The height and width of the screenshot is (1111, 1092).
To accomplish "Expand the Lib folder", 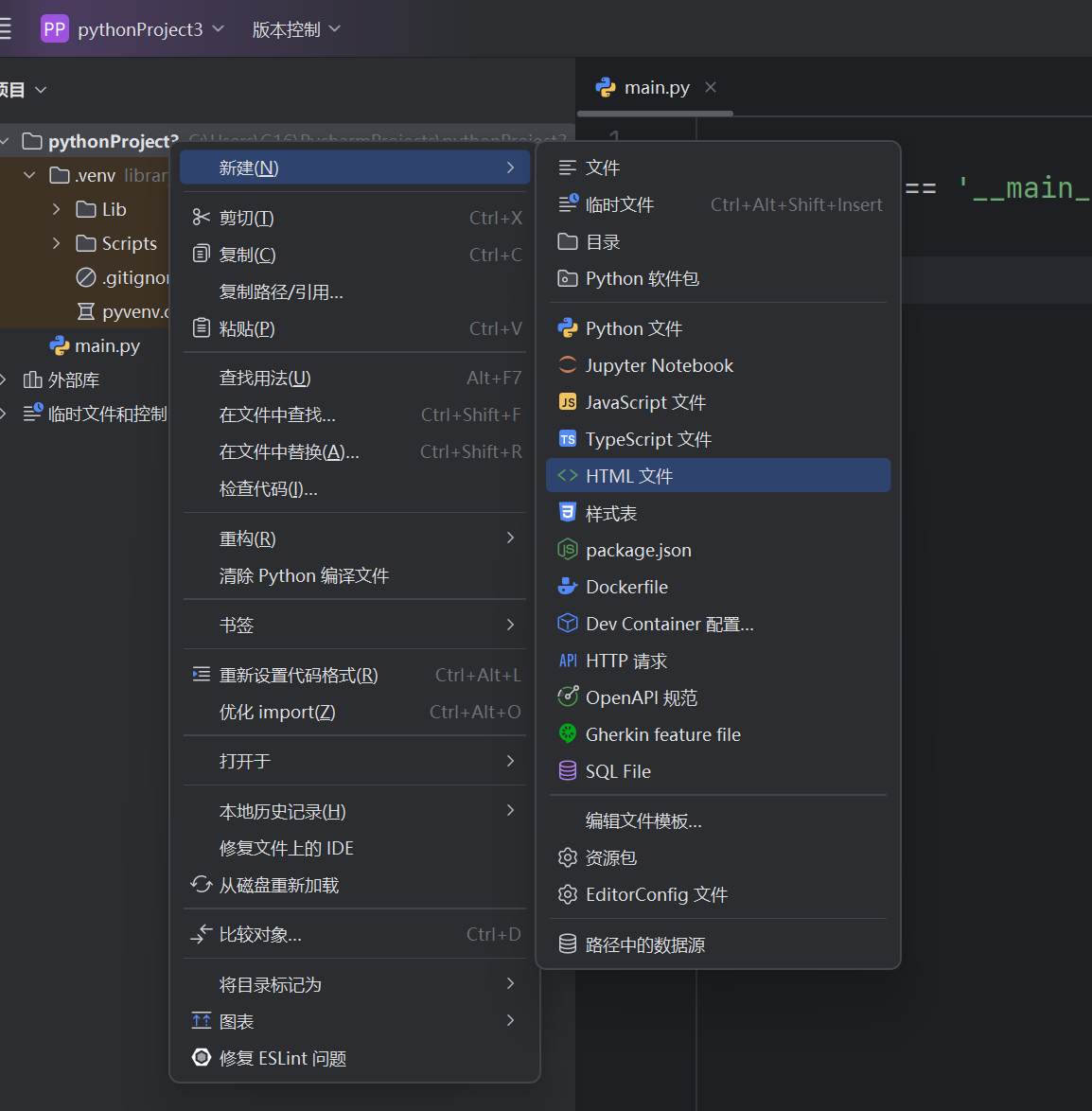I will click(x=57, y=209).
